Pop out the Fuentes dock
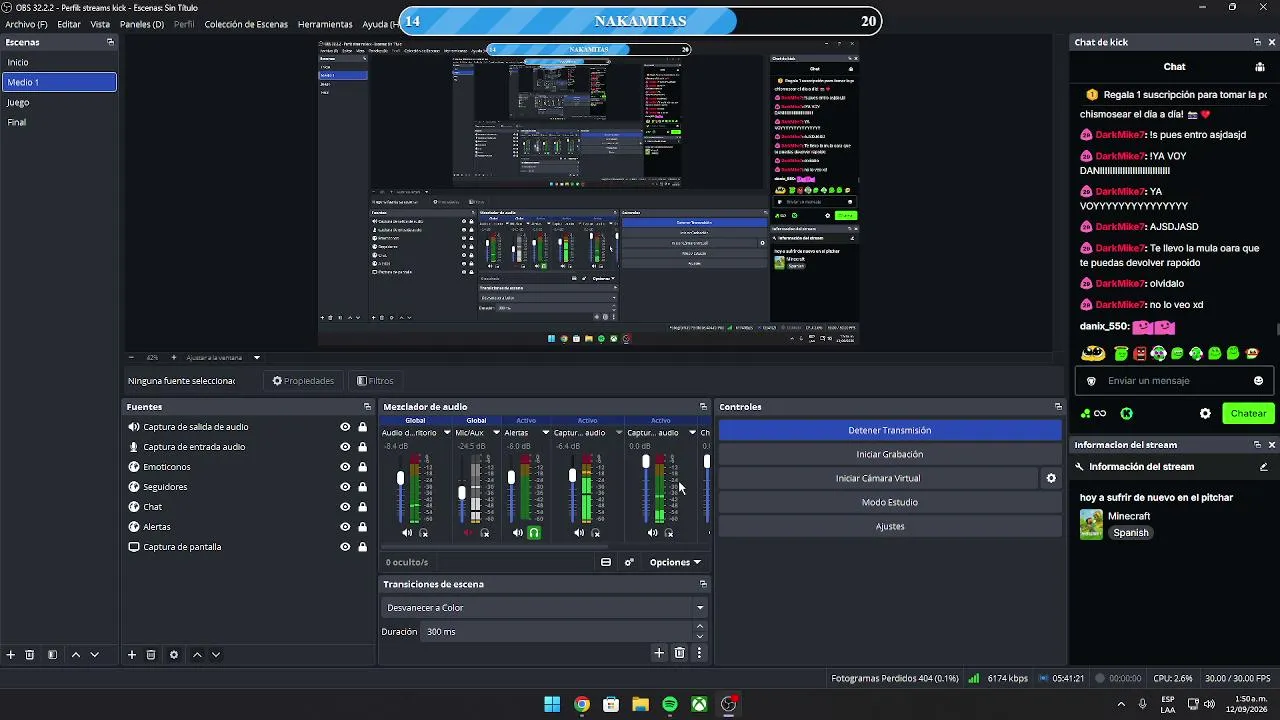 [x=367, y=407]
